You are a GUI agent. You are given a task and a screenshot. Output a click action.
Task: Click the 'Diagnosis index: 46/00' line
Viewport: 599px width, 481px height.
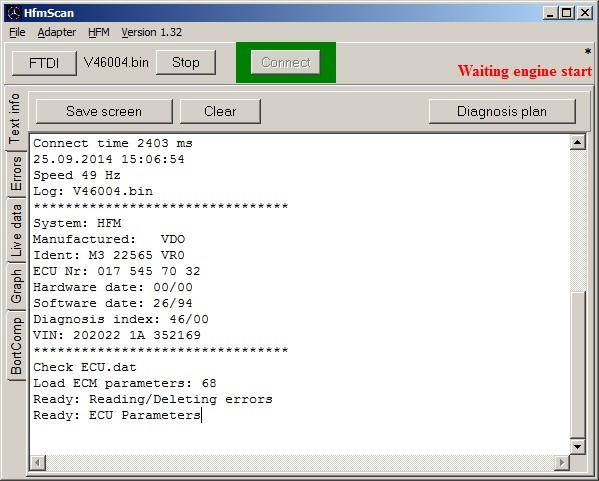121,320
